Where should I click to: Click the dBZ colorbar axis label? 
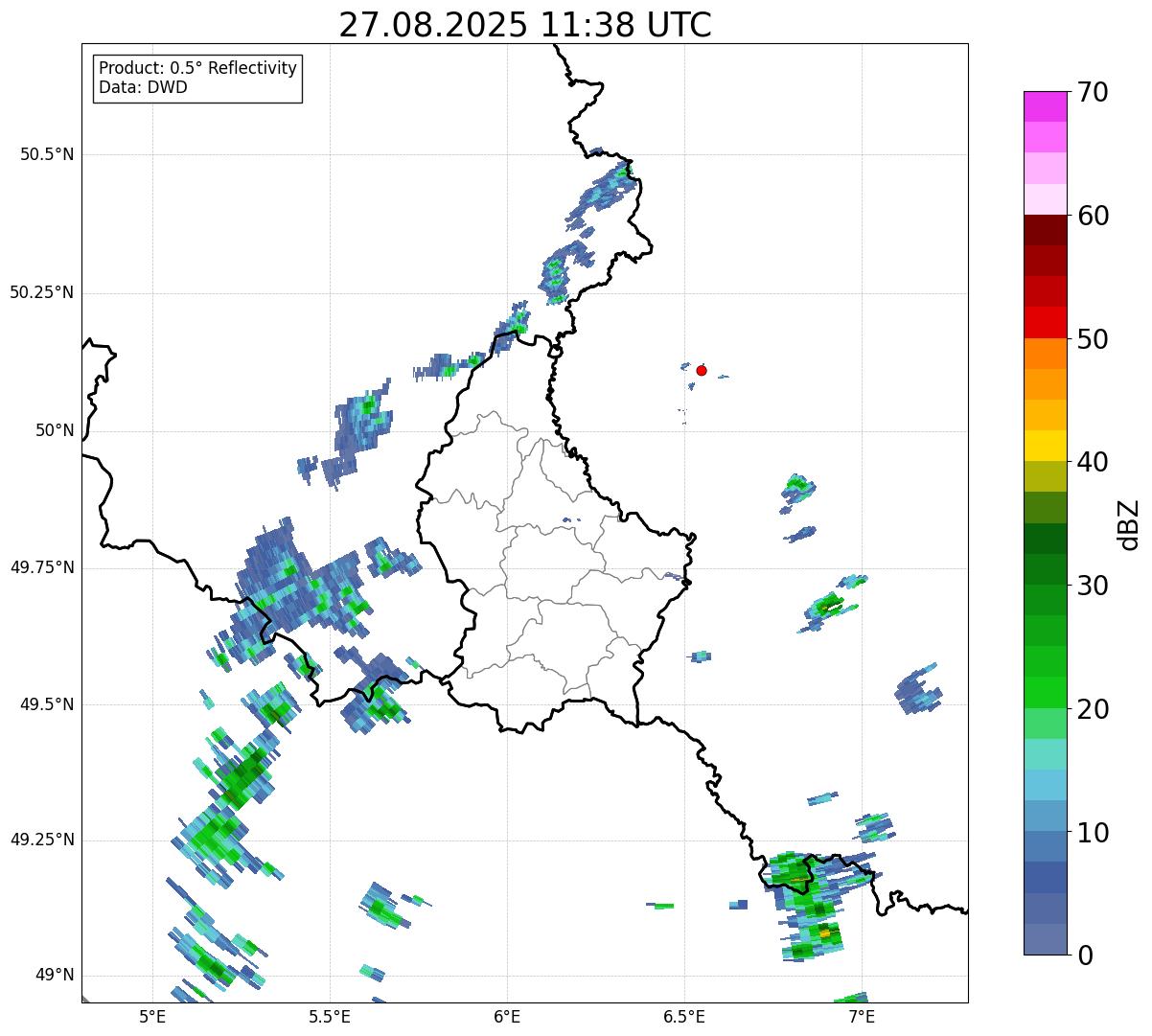click(x=1129, y=524)
